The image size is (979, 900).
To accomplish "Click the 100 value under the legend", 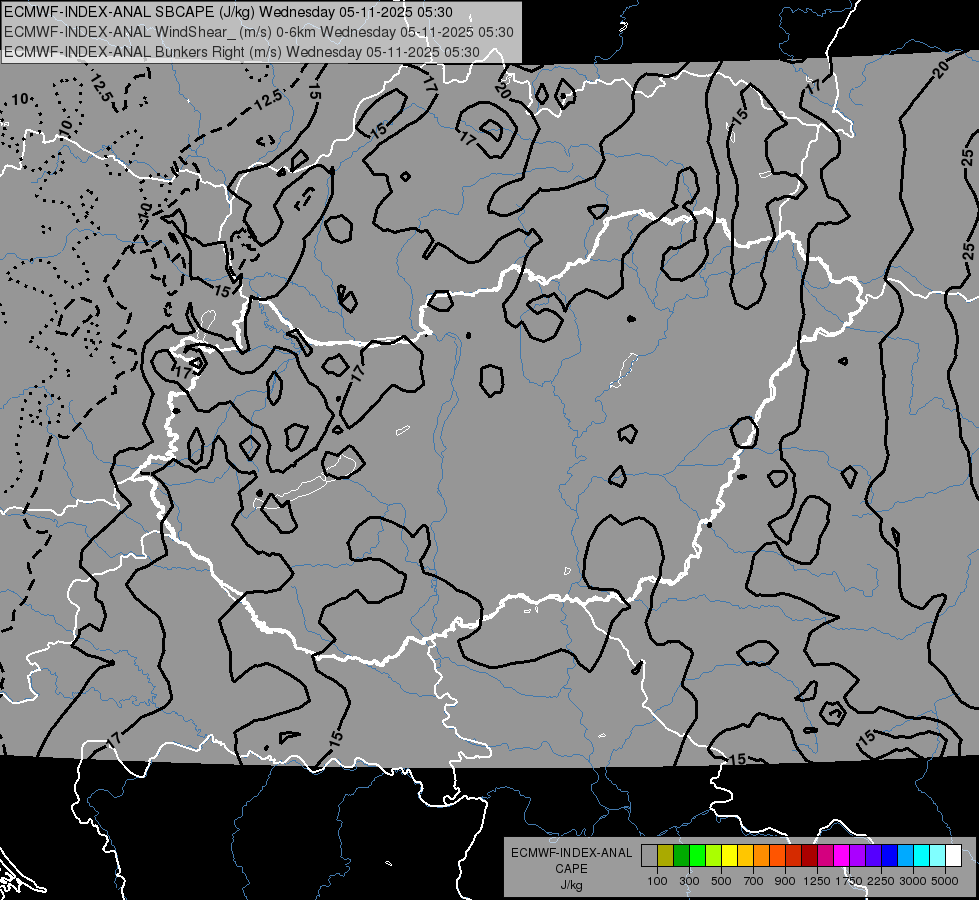I will (657, 881).
